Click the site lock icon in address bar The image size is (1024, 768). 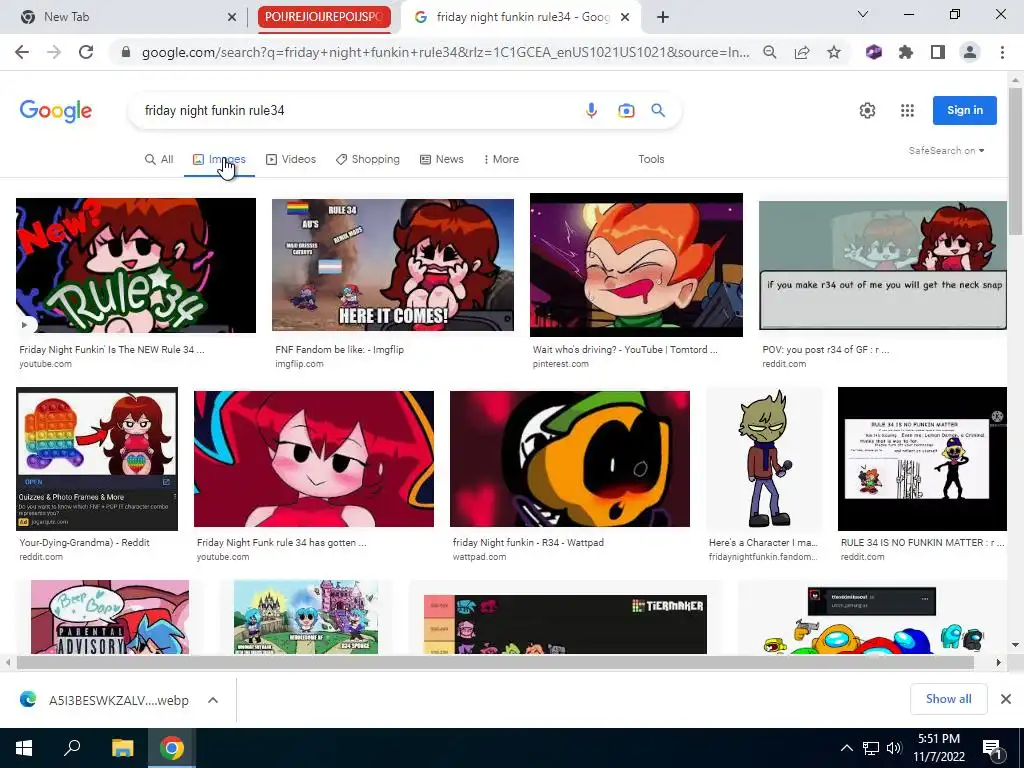pos(126,52)
